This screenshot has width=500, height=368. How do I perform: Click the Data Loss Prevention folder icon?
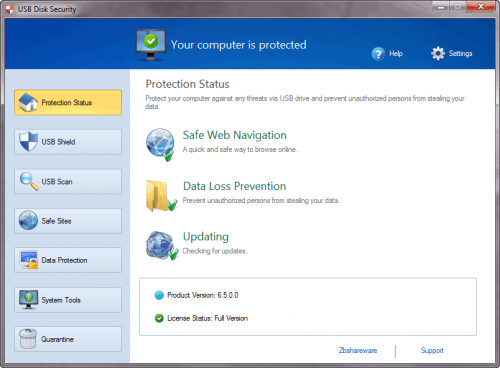(x=161, y=196)
